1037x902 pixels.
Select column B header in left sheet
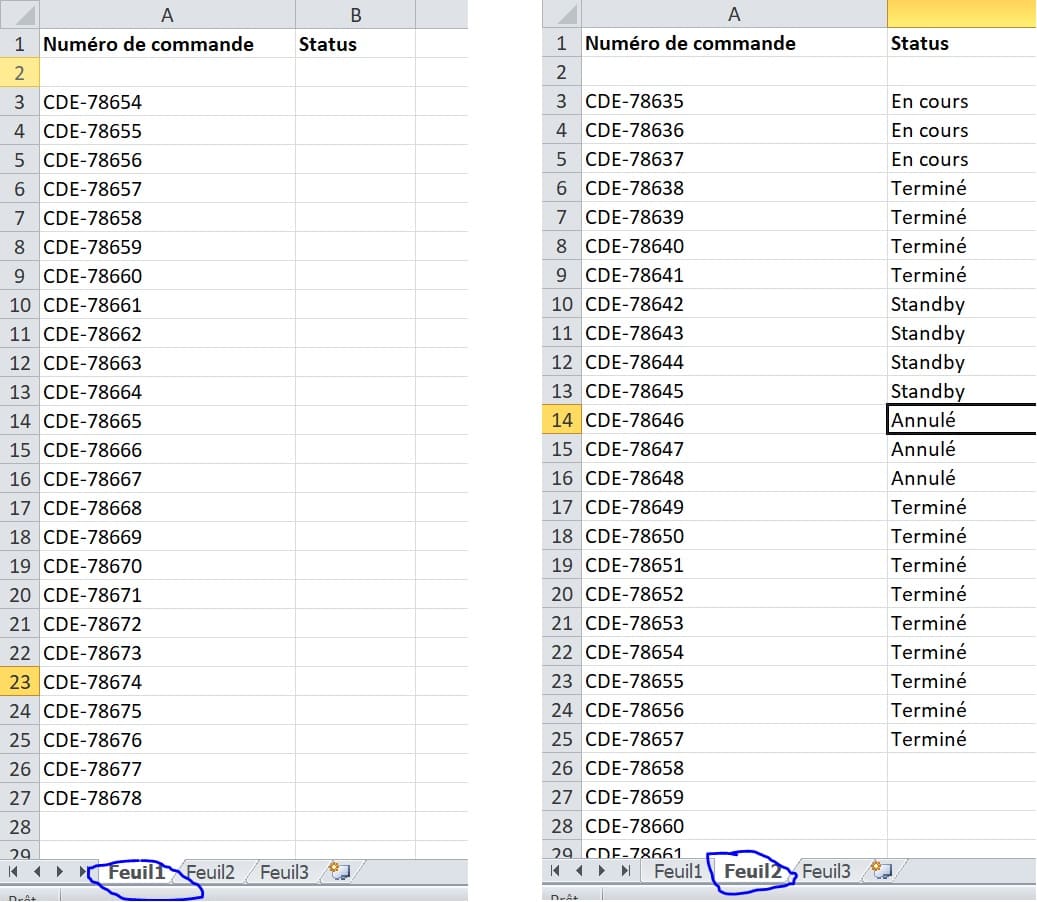click(x=355, y=15)
